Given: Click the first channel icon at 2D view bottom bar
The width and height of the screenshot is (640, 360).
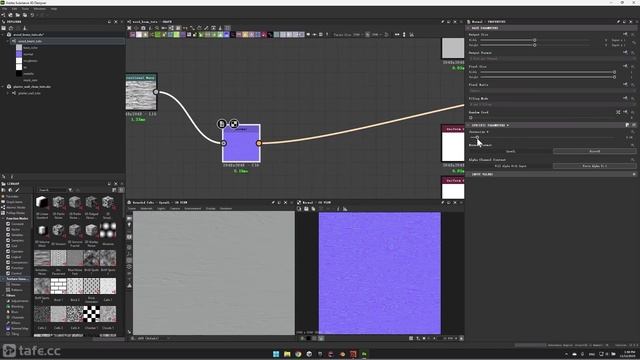Looking at the screenshot, I should 302,338.
